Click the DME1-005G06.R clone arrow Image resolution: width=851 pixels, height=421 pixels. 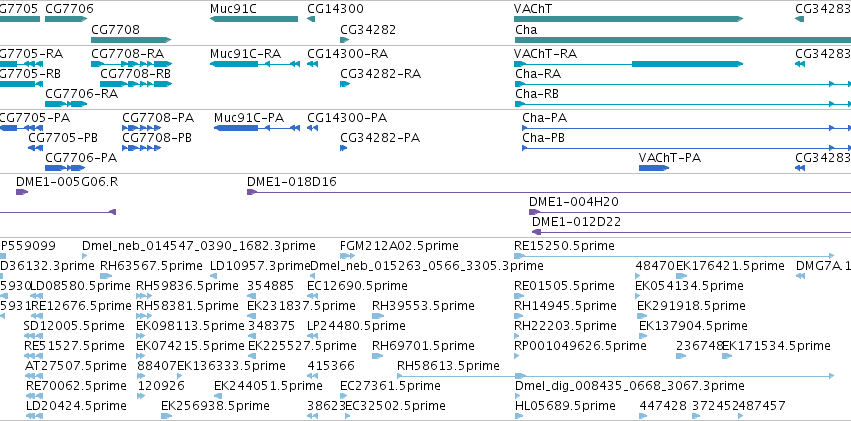click(22, 192)
